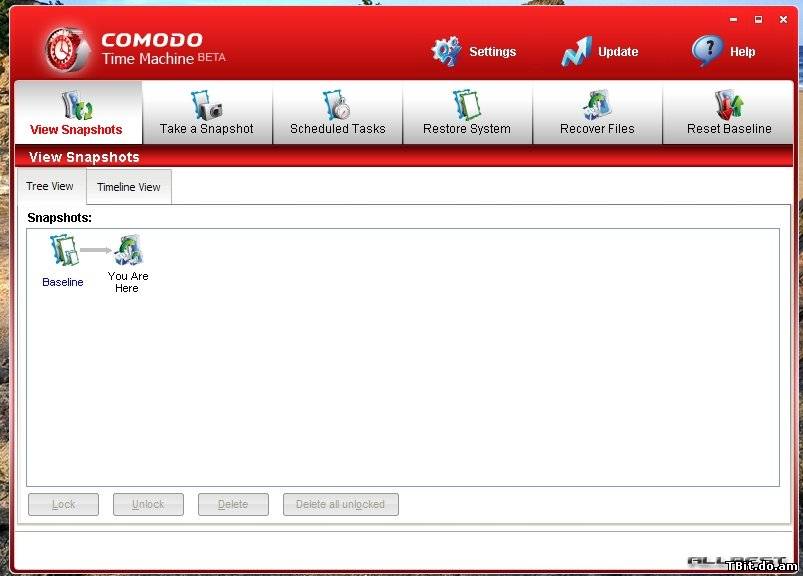Click the Scheduled Tasks stopwatch icon
The height and width of the screenshot is (576, 803).
[336, 105]
